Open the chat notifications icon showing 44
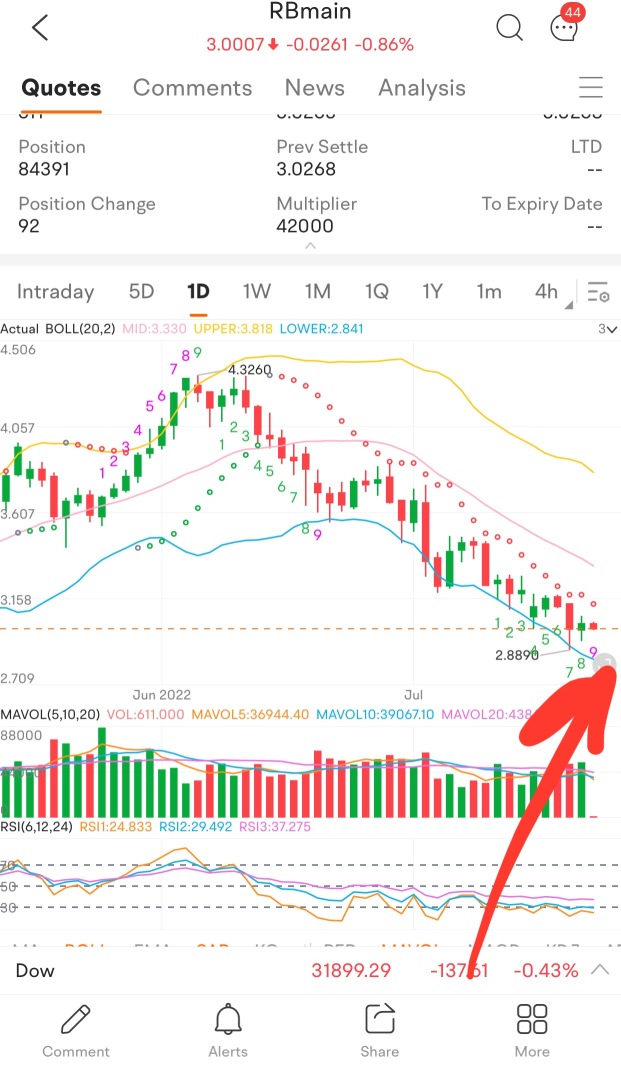This screenshot has height=1068, width=621. (565, 28)
